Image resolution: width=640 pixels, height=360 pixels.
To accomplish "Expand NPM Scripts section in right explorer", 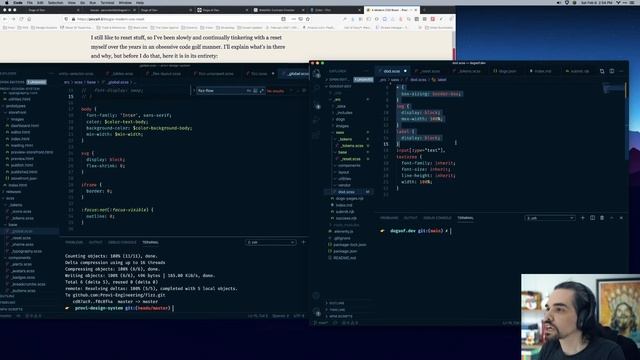I will [x=340, y=316].
